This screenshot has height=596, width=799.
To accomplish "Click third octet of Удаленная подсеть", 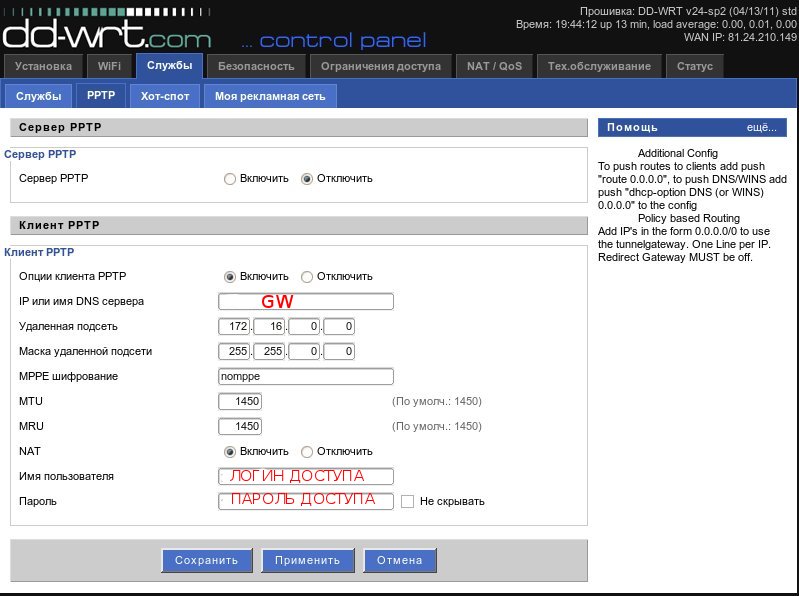I will click(304, 326).
